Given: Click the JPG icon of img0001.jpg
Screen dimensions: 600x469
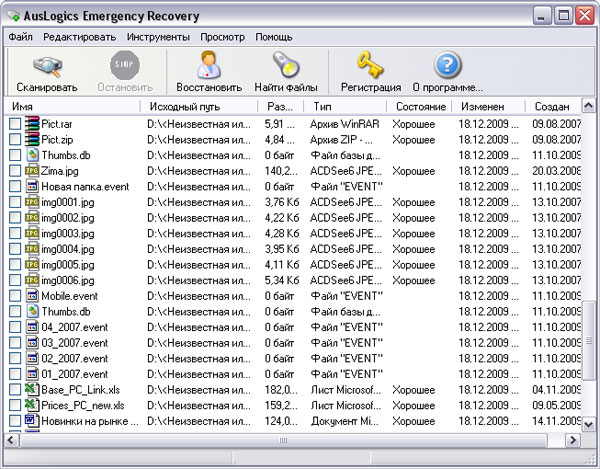Looking at the screenshot, I should pos(32,202).
